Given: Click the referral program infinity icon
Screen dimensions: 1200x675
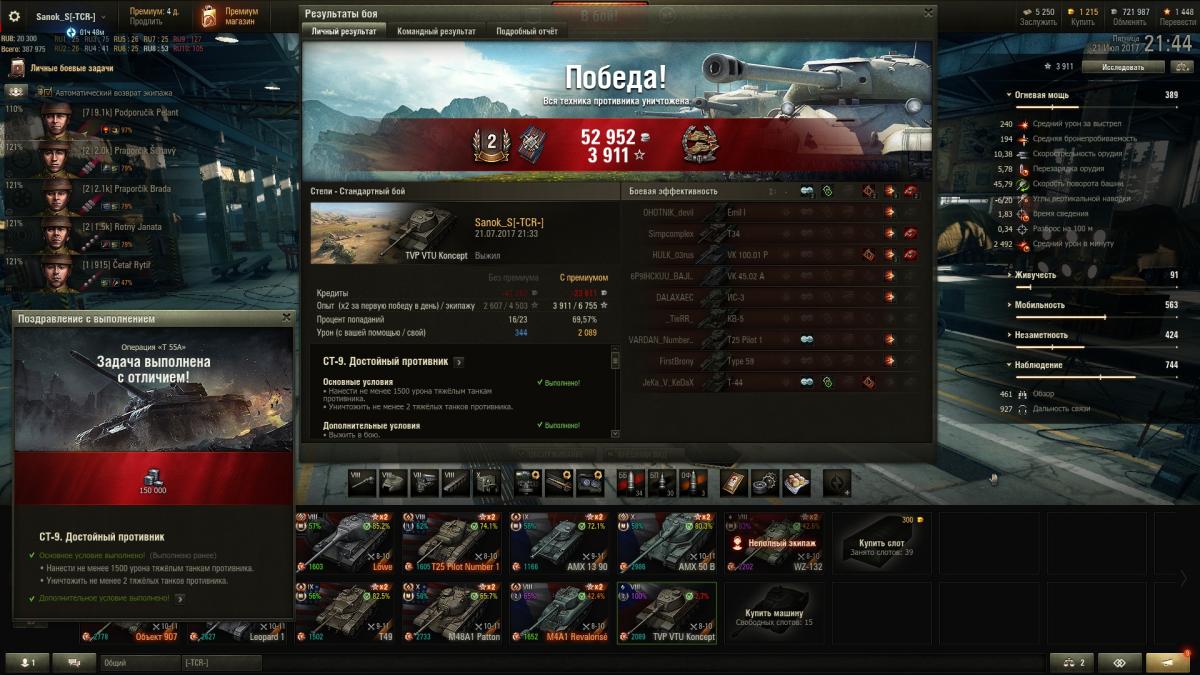Looking at the screenshot, I should (1120, 663).
